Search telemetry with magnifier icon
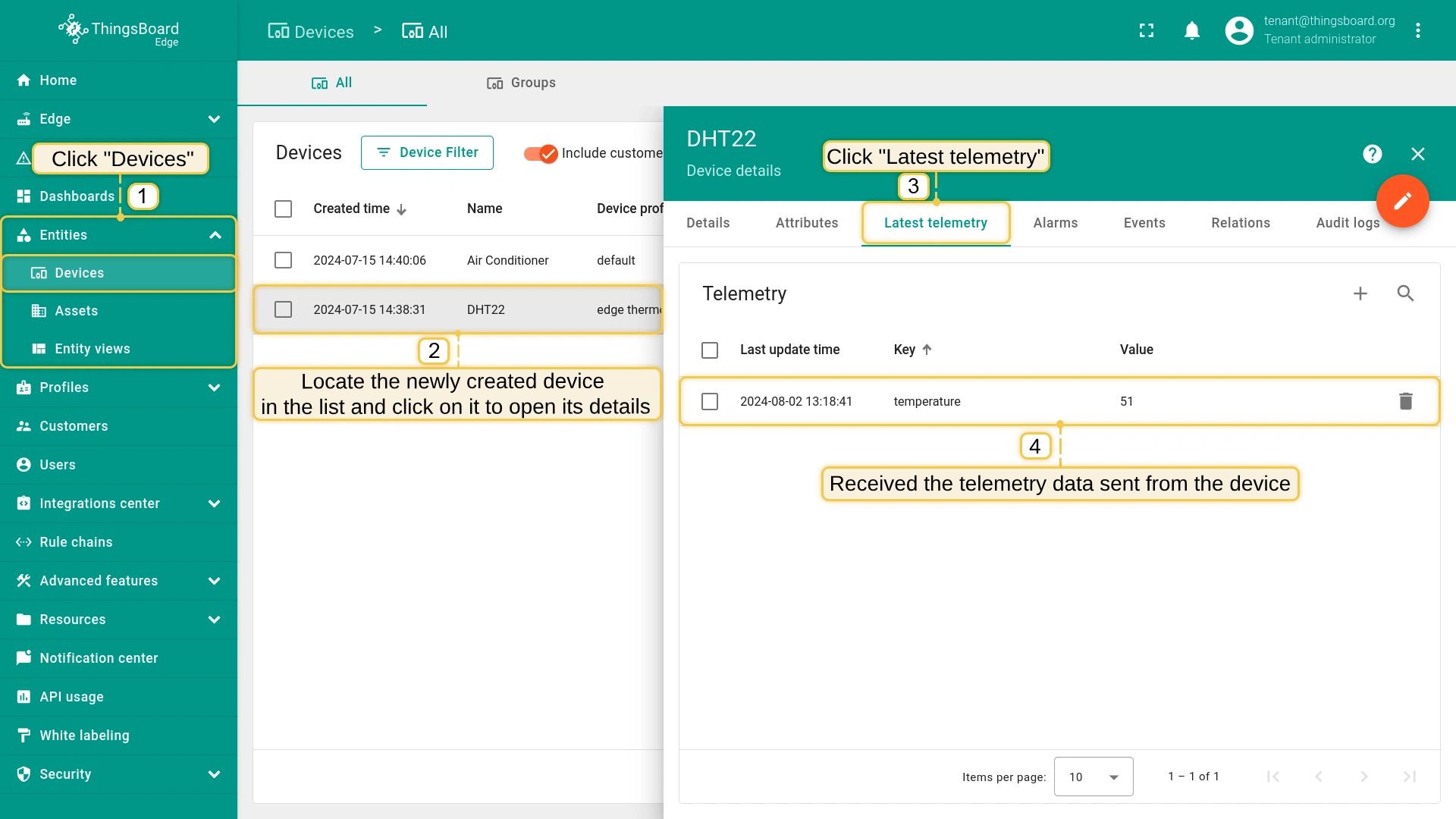Viewport: 1456px width, 819px height. [1405, 293]
